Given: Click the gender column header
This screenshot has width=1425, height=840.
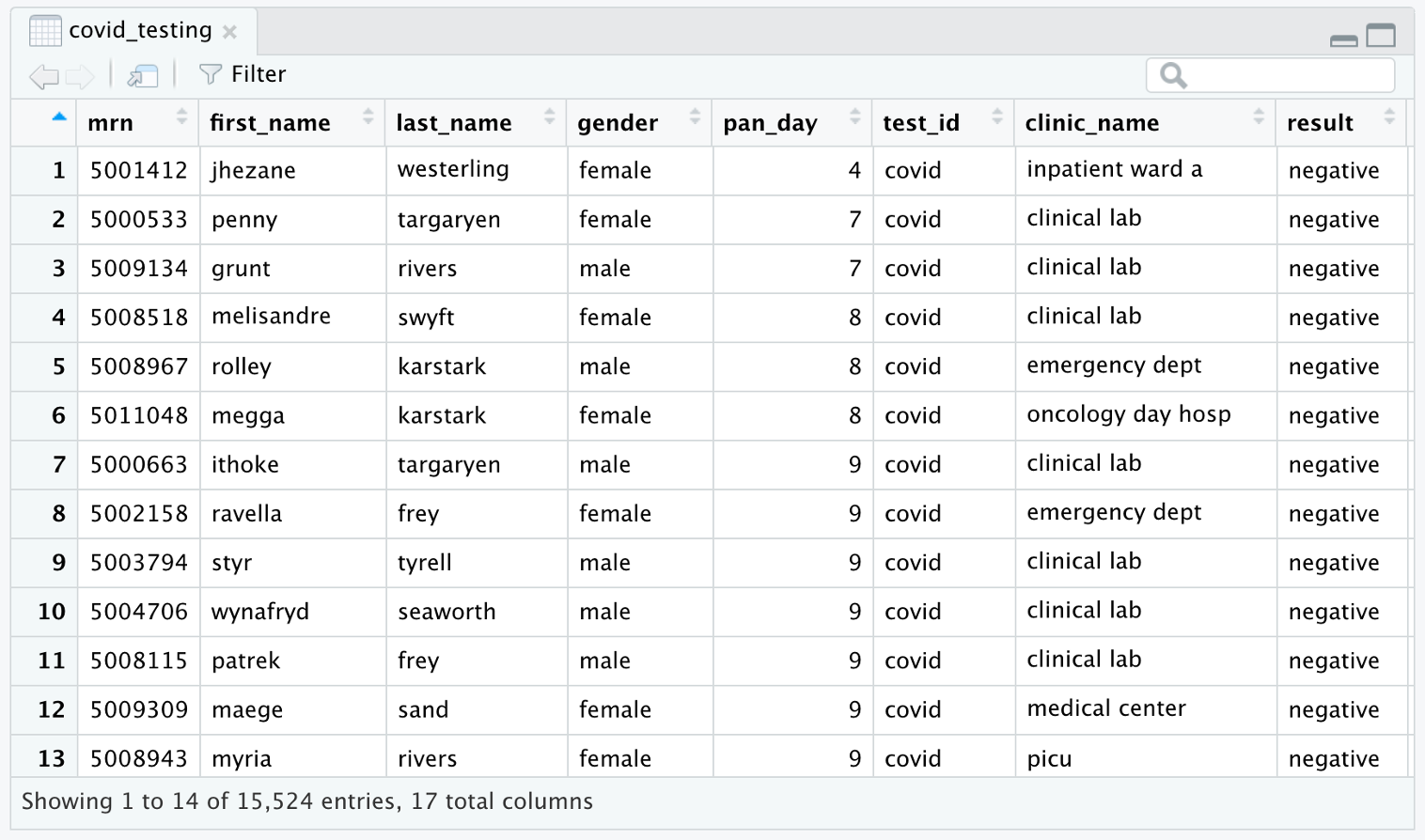Looking at the screenshot, I should 618,123.
